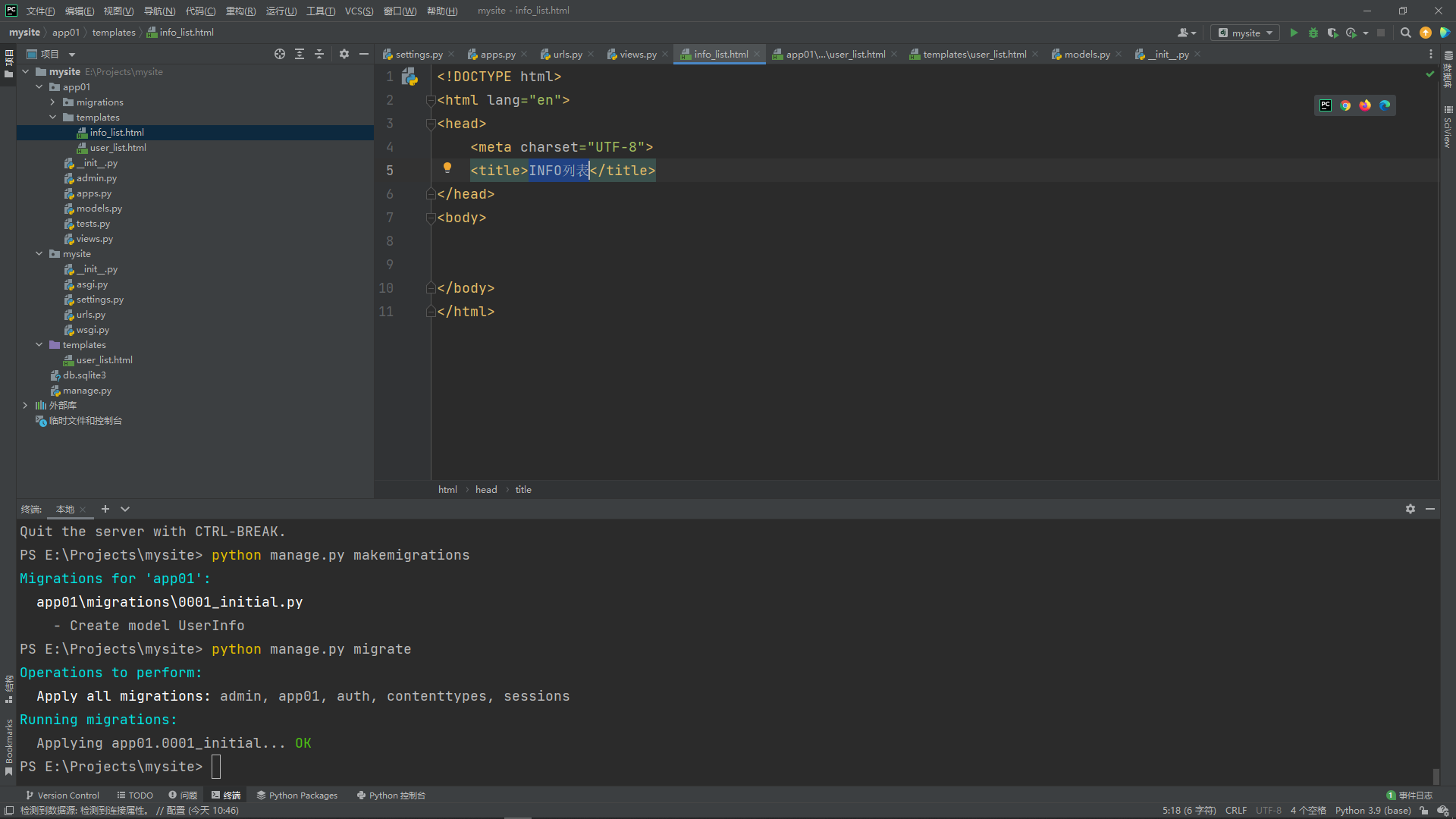
Task: Open the 重构(R) refactor menu
Action: coord(240,11)
